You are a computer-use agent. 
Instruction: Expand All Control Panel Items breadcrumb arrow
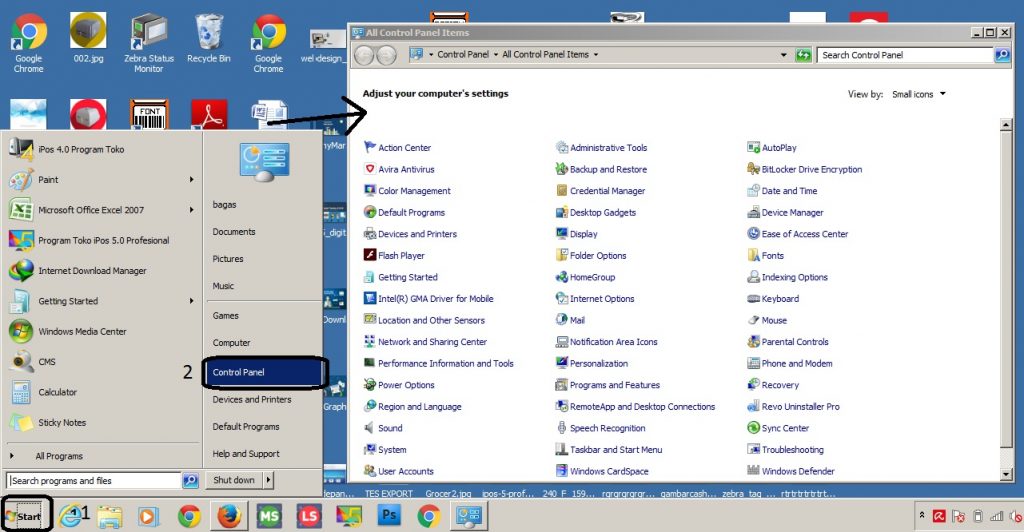coord(596,55)
